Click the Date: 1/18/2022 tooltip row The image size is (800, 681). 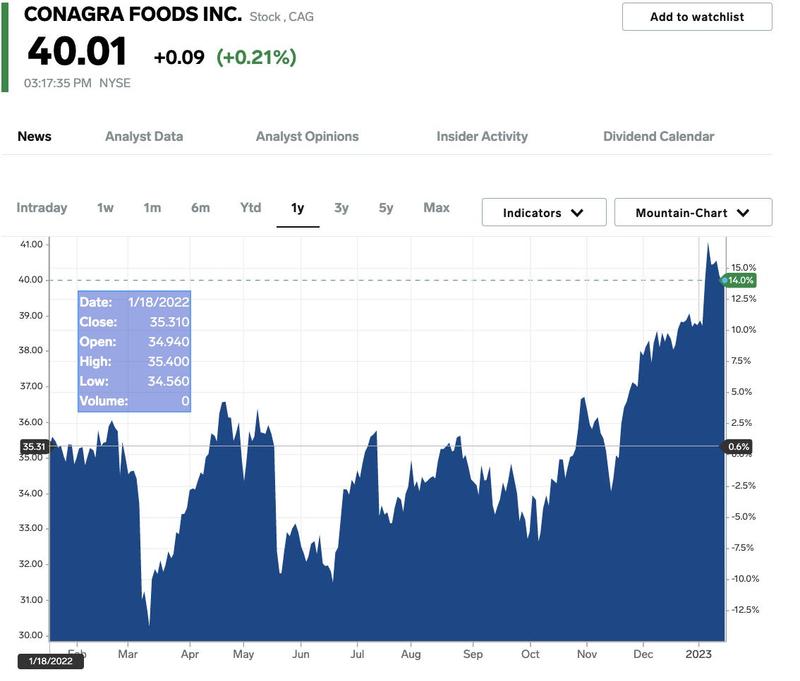click(x=134, y=302)
